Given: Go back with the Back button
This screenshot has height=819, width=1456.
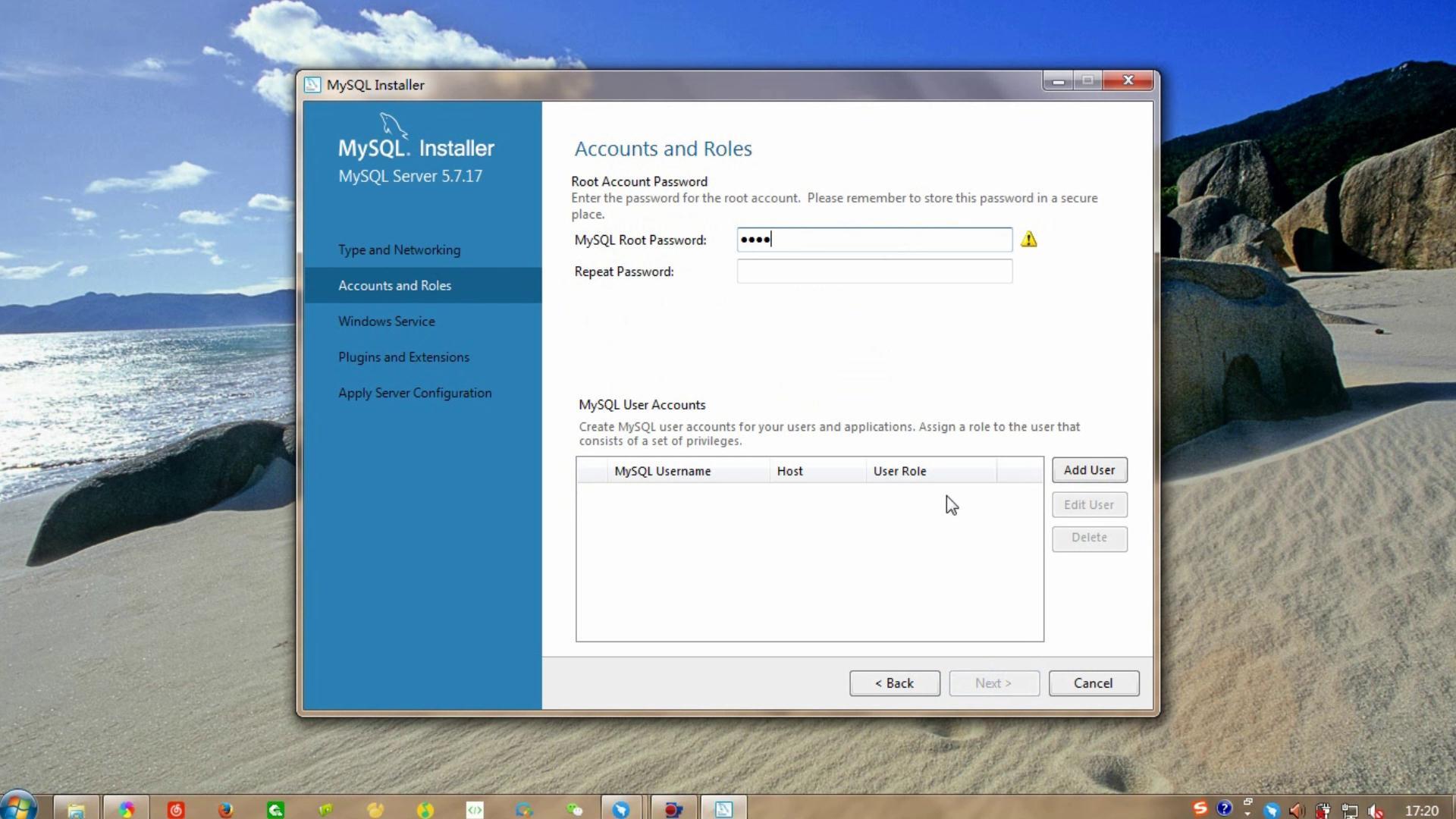Looking at the screenshot, I should click(x=895, y=683).
